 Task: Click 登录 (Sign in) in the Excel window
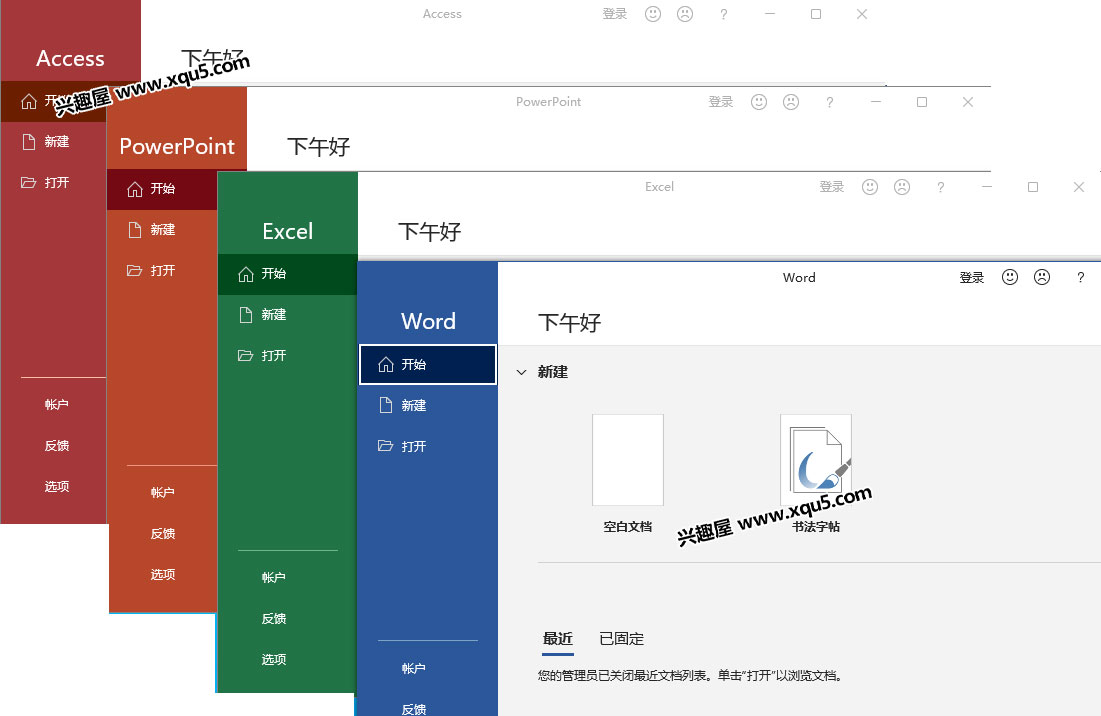point(832,187)
